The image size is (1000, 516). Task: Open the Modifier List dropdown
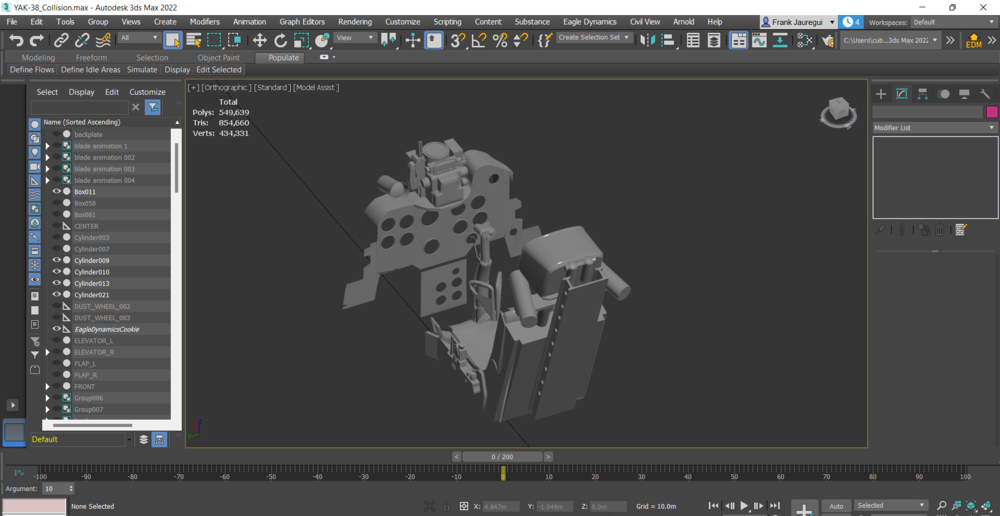934,128
